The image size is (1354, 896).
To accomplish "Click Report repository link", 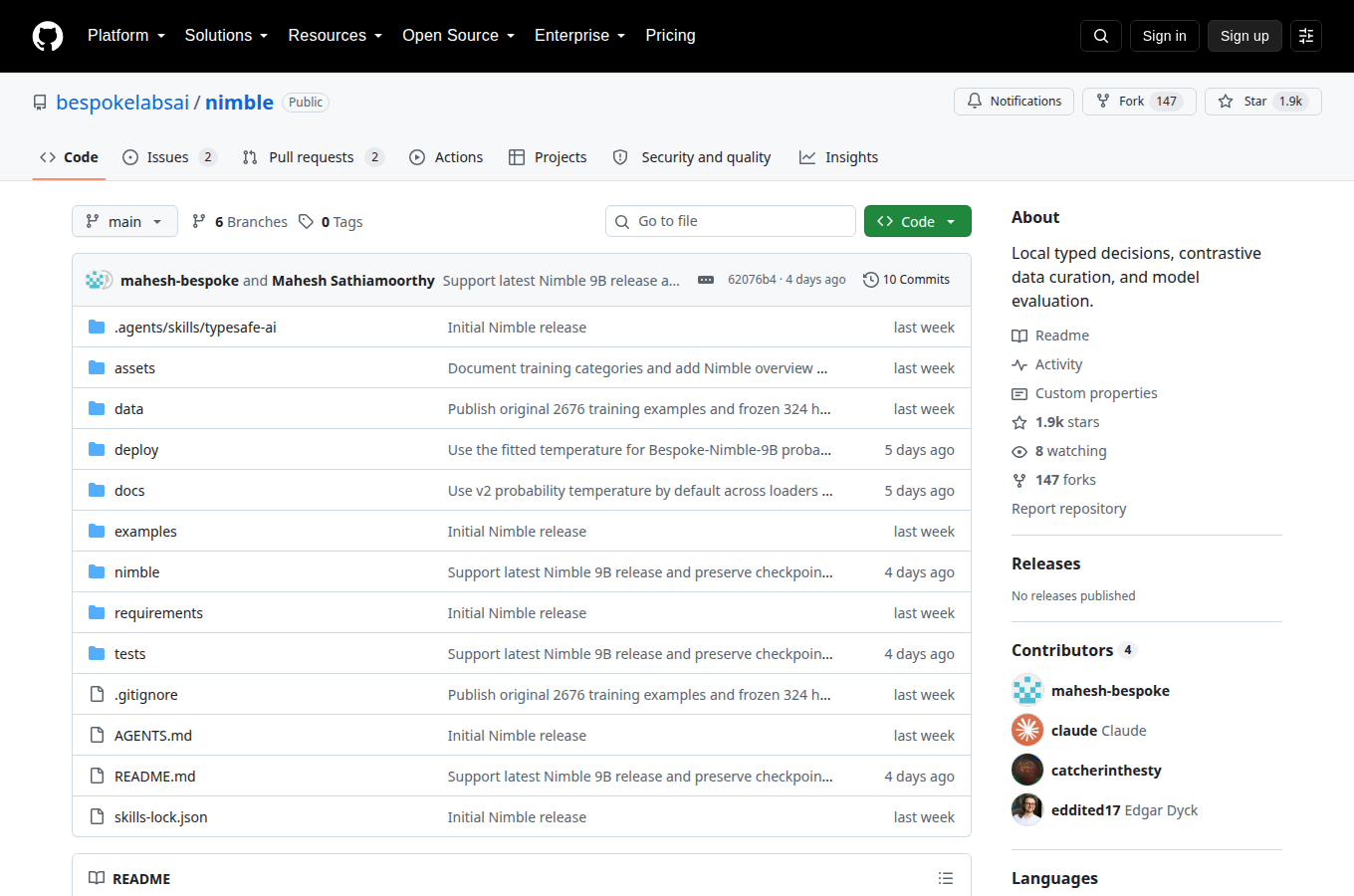I will [1069, 509].
